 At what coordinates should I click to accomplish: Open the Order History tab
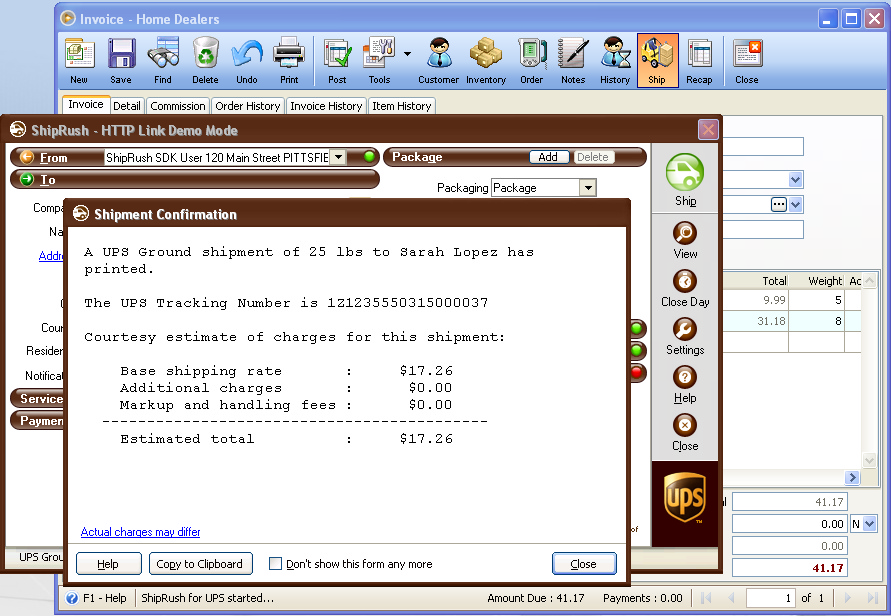pos(248,106)
